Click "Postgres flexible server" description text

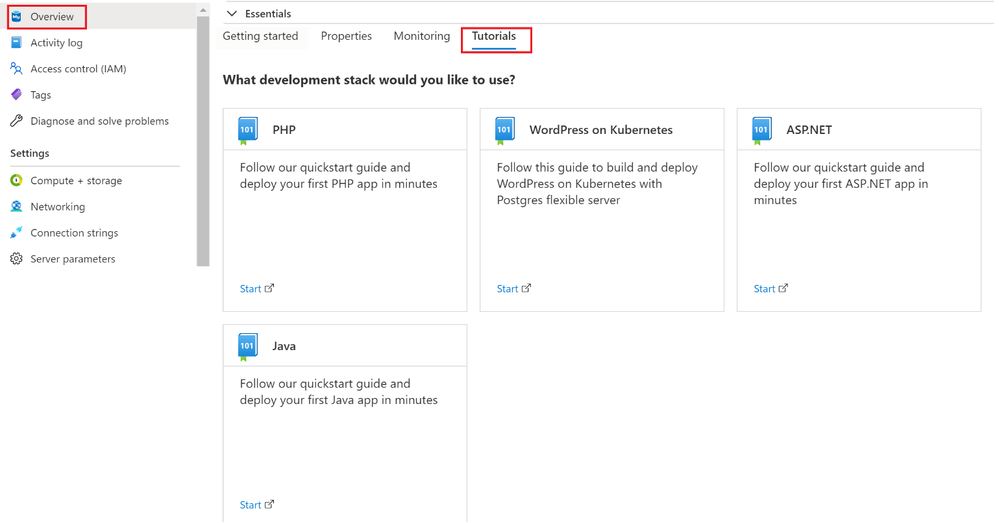(558, 200)
